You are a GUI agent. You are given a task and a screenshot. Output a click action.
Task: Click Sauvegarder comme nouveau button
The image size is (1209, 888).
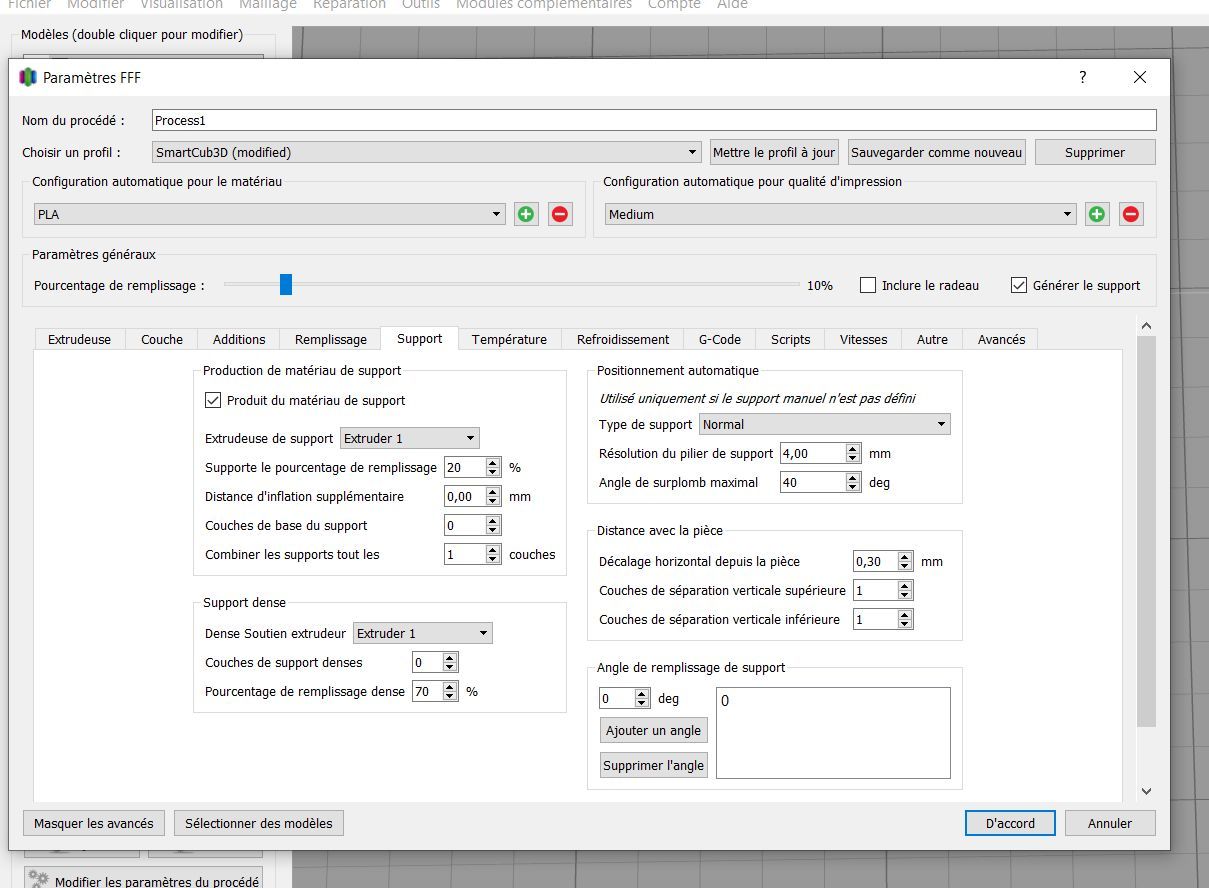point(937,152)
